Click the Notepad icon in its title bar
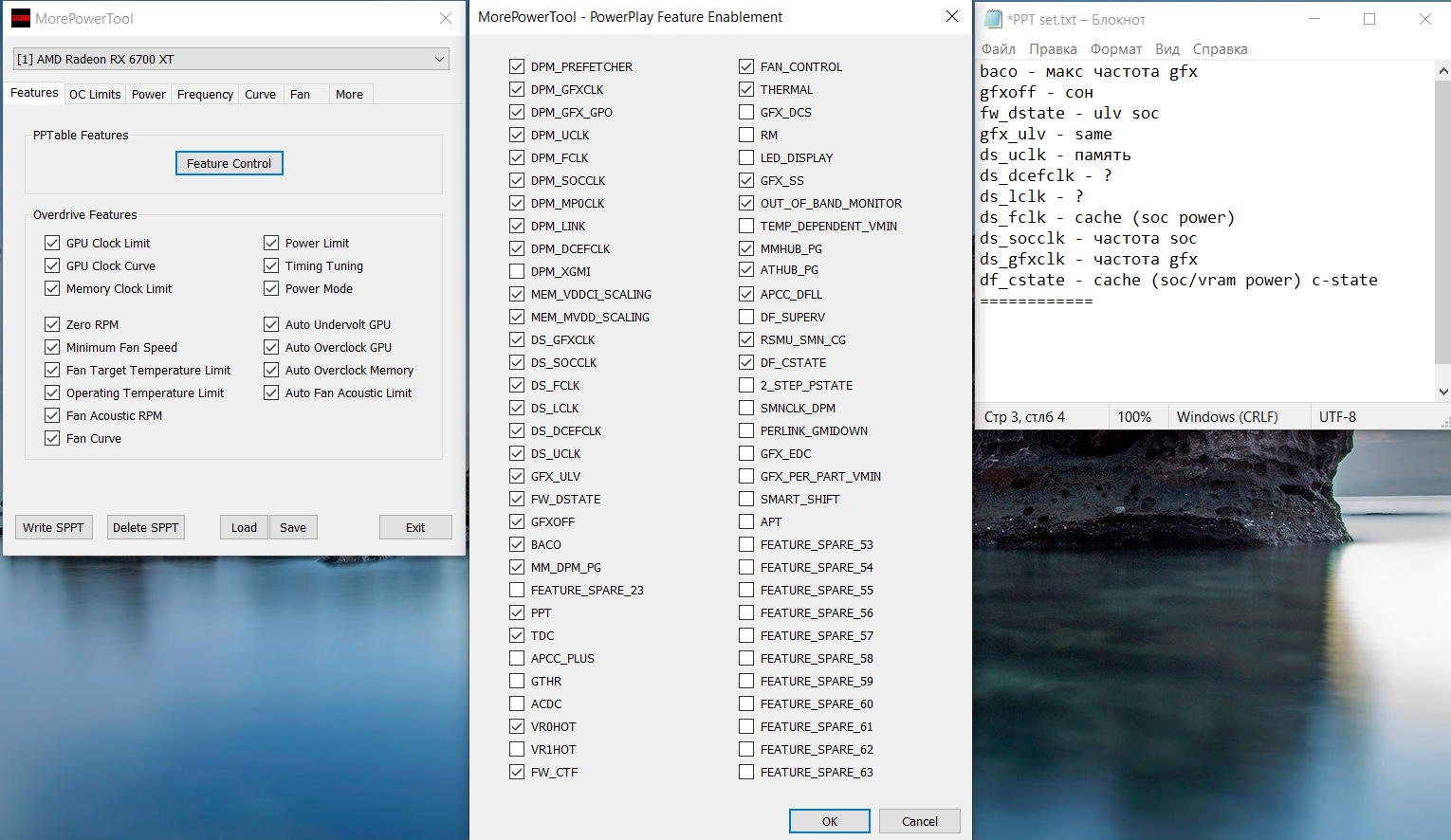The height and width of the screenshot is (840, 1451). [993, 19]
